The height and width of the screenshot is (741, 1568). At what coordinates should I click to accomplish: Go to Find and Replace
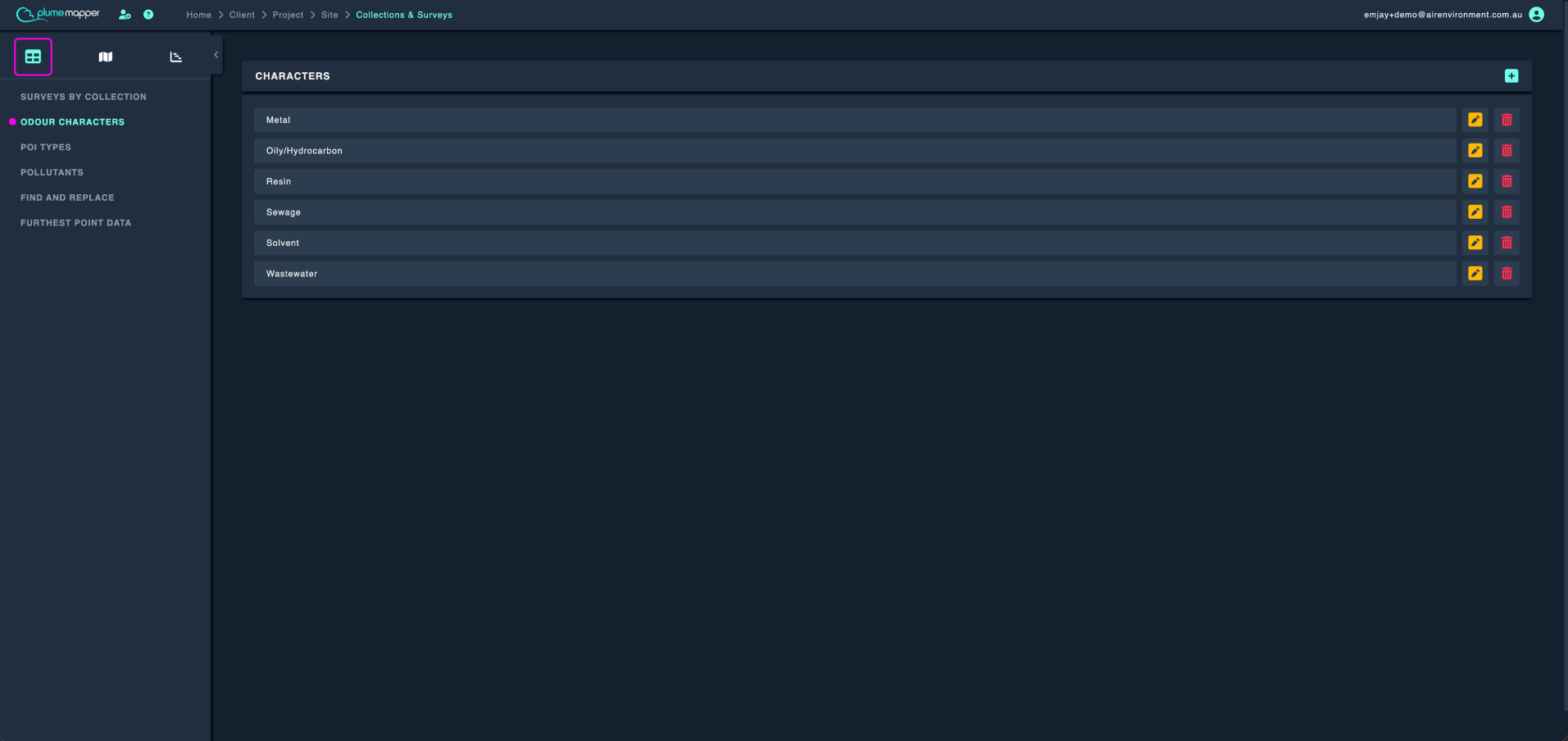(67, 198)
